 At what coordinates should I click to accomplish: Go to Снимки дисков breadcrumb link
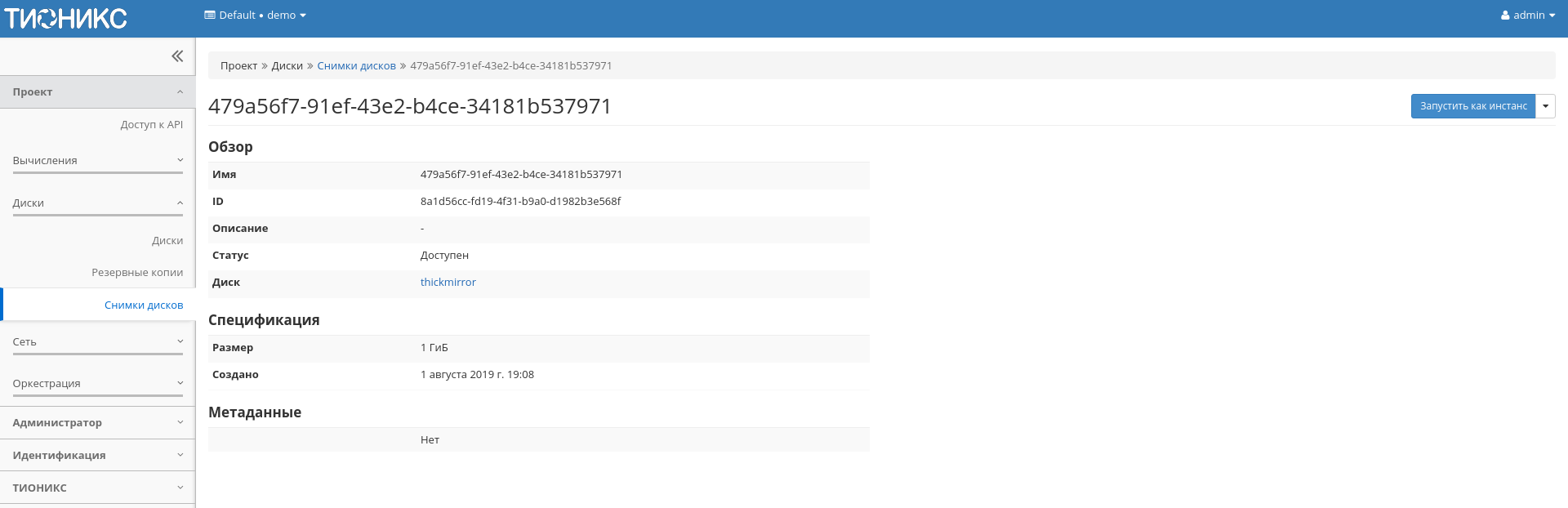(356, 66)
